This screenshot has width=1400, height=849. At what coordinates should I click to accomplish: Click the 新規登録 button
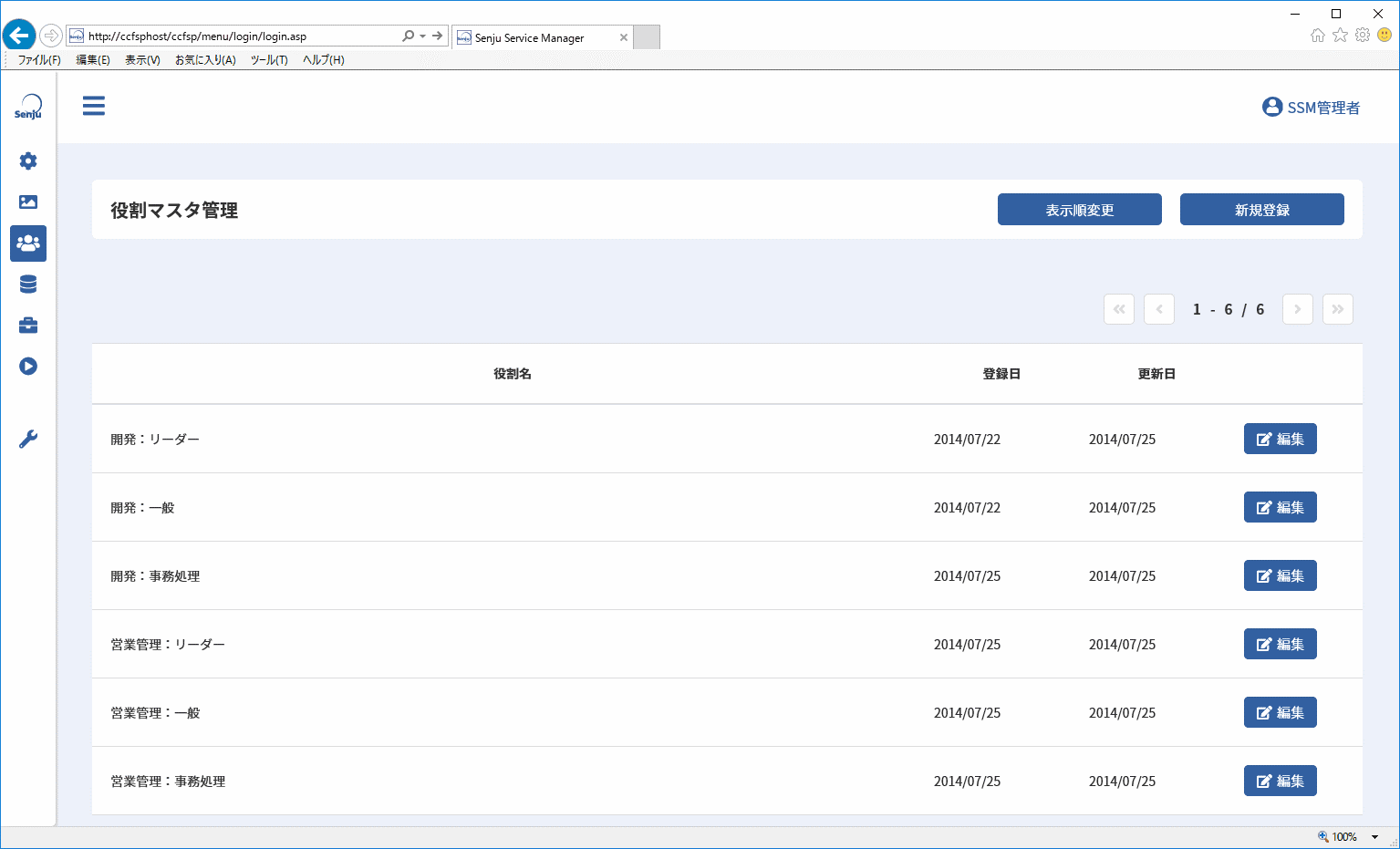tap(1262, 210)
